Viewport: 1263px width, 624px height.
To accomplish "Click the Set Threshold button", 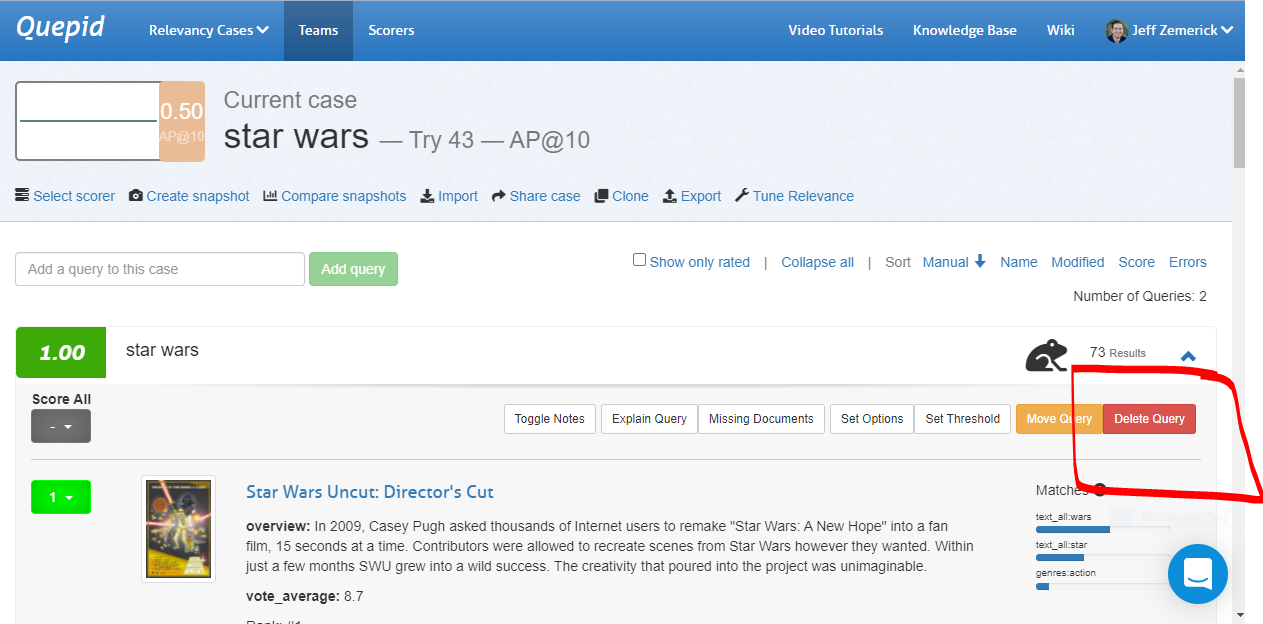I will (963, 419).
